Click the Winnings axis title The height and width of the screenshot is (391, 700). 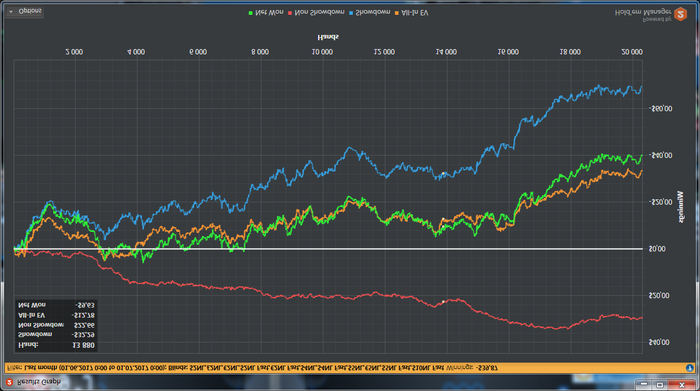pos(680,206)
